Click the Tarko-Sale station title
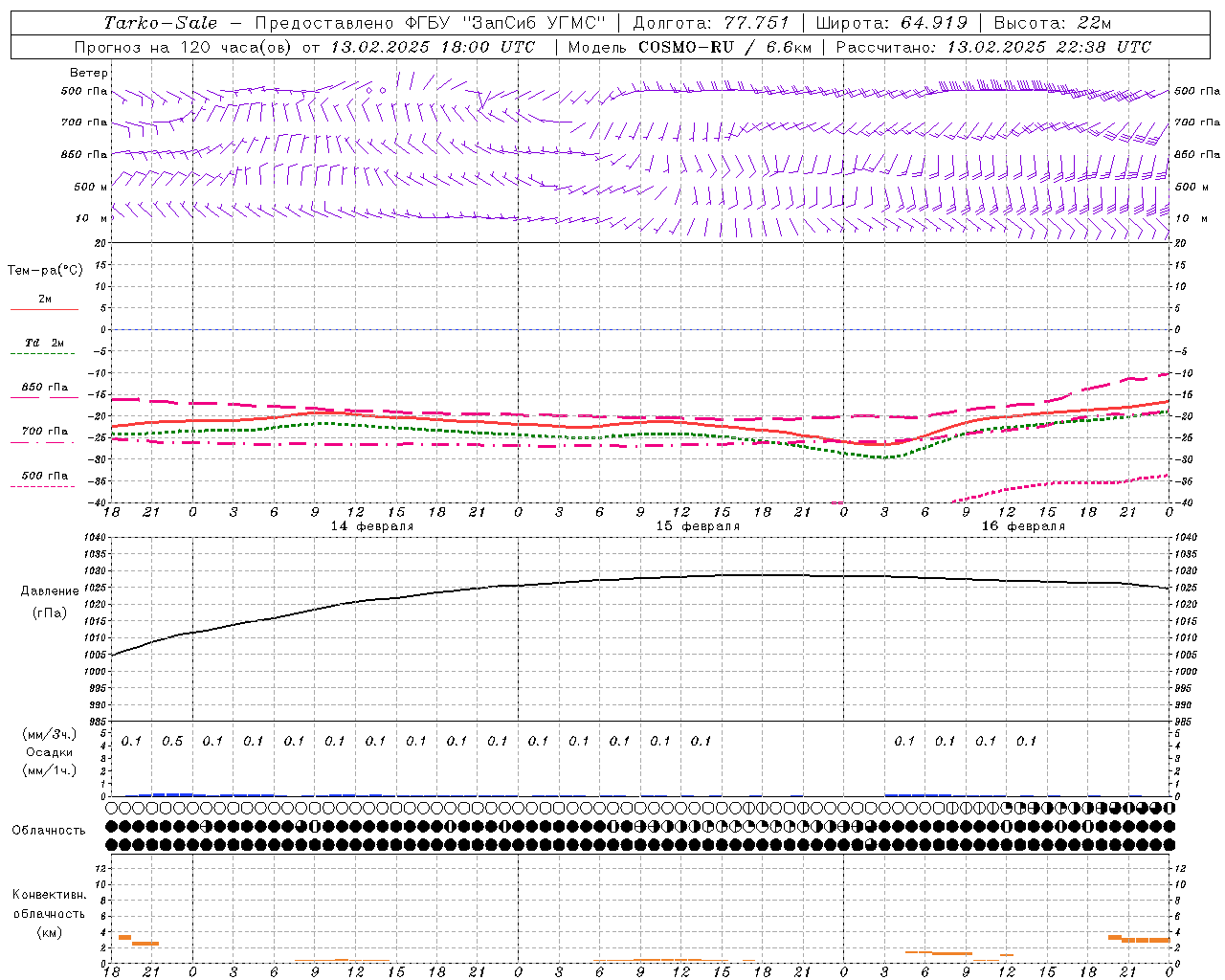The height and width of the screenshot is (980, 1225). click(160, 23)
